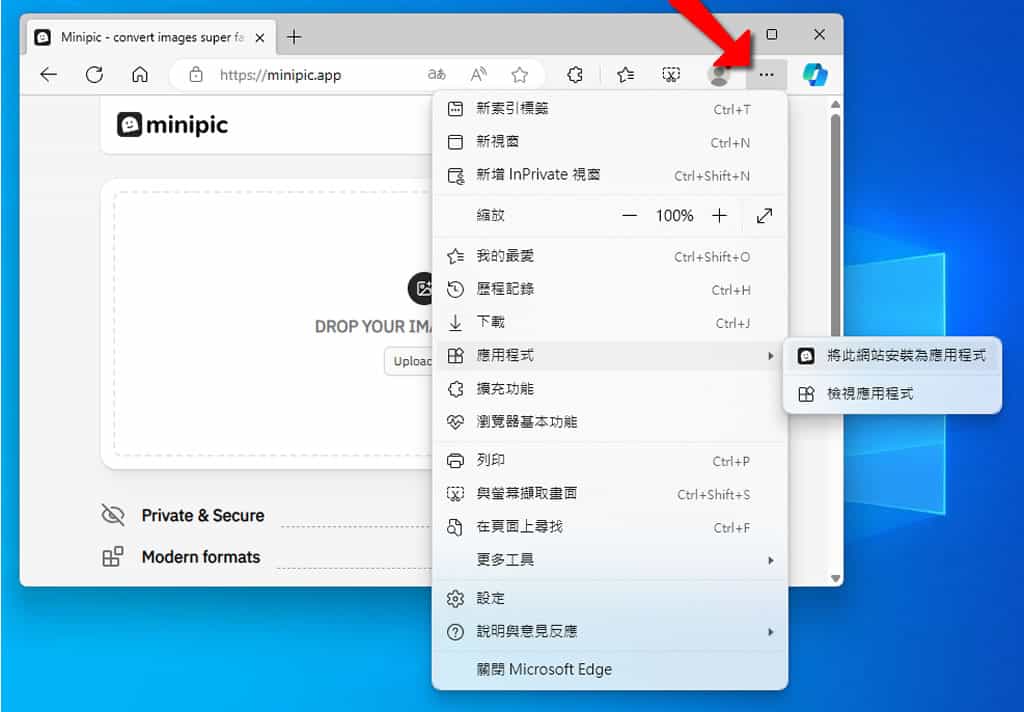Zoom out with the minus button

[630, 216]
